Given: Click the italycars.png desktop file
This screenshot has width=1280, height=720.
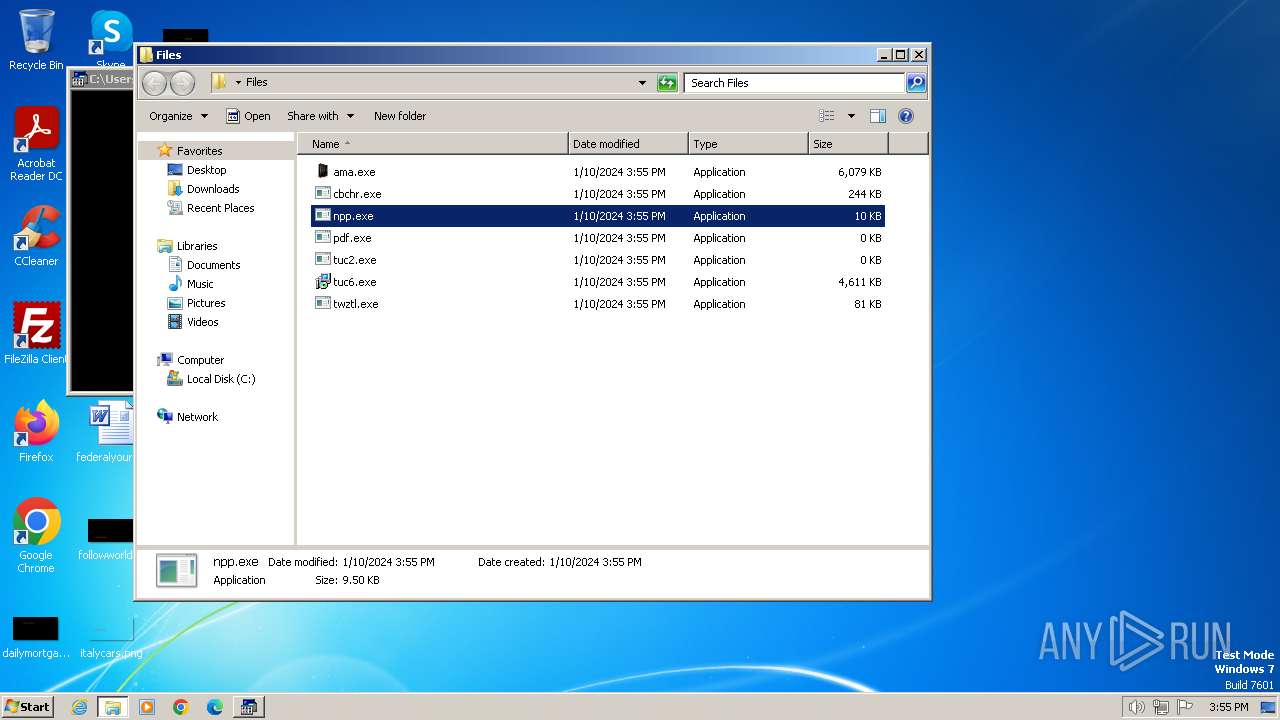Looking at the screenshot, I should 111,638.
